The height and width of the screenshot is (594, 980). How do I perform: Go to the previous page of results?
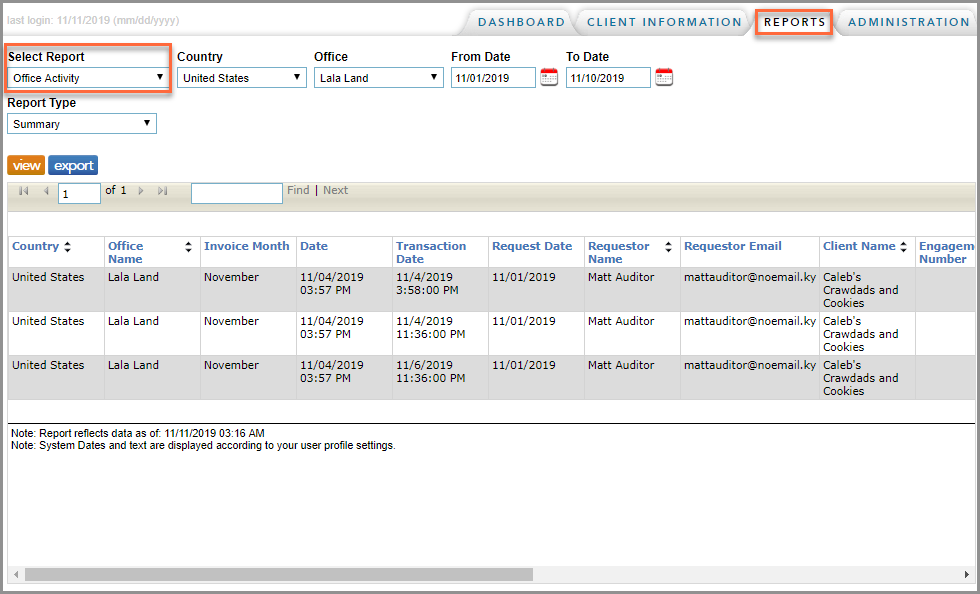tap(45, 190)
